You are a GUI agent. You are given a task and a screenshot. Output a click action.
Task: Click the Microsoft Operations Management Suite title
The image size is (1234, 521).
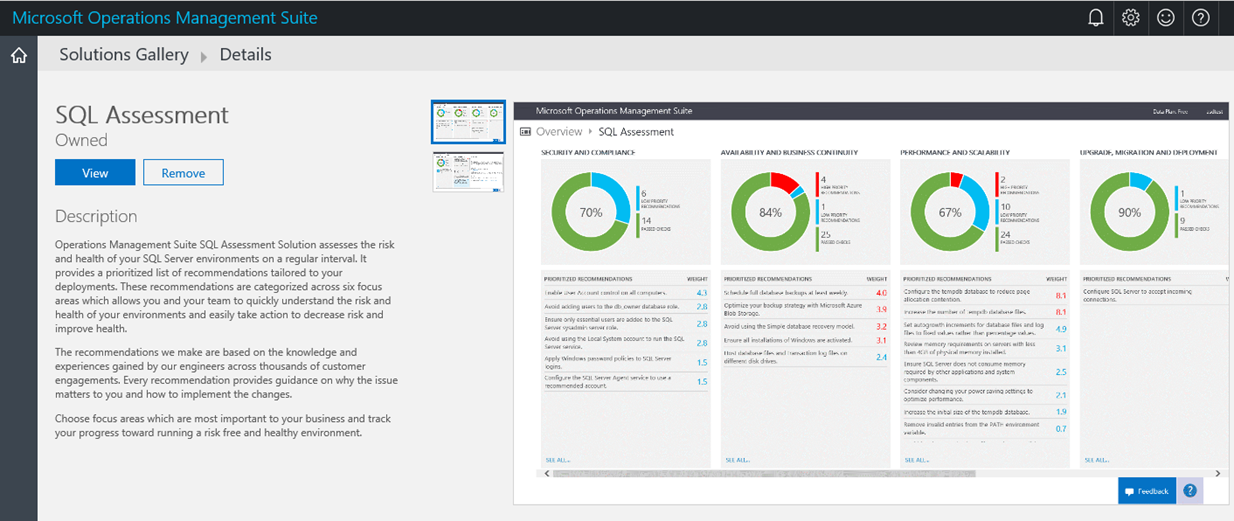point(165,18)
